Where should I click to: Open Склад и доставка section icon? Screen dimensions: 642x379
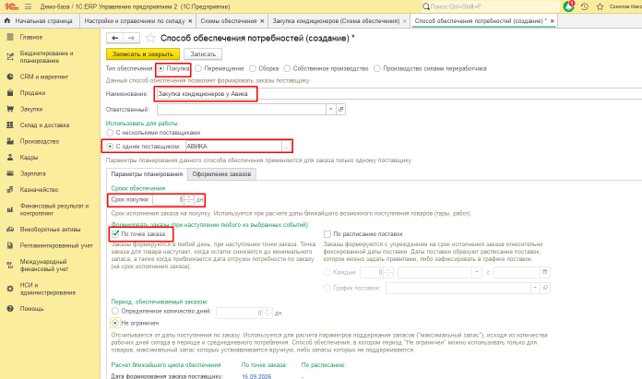click(10, 125)
